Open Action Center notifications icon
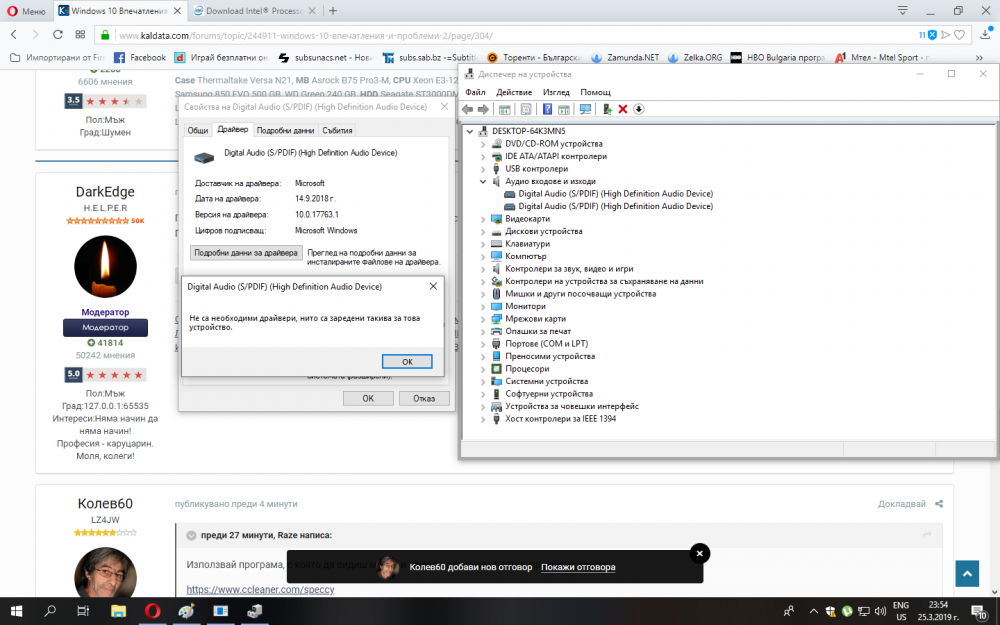This screenshot has height=625, width=1000. tap(980, 612)
